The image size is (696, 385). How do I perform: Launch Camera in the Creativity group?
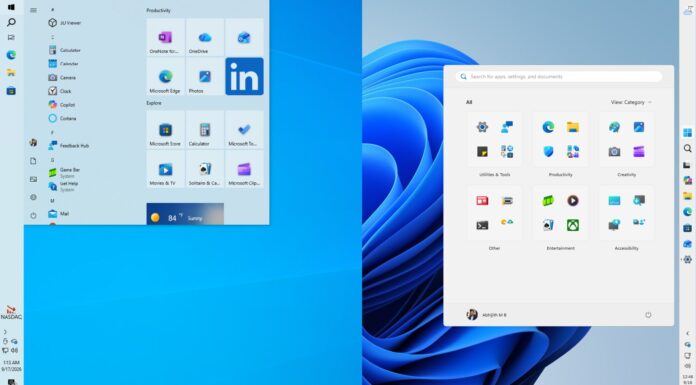tap(614, 151)
